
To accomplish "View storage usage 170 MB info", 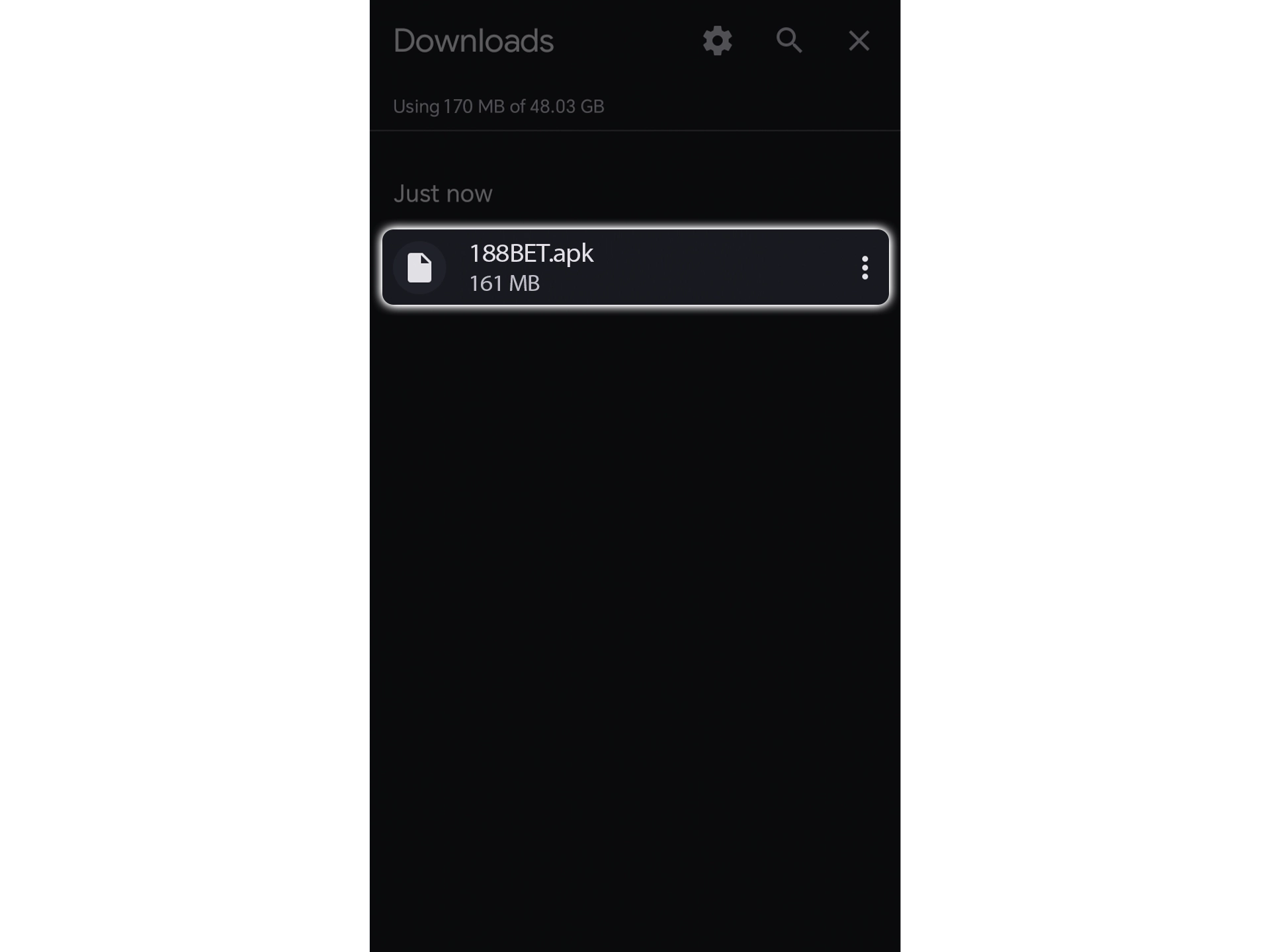I will 498,106.
